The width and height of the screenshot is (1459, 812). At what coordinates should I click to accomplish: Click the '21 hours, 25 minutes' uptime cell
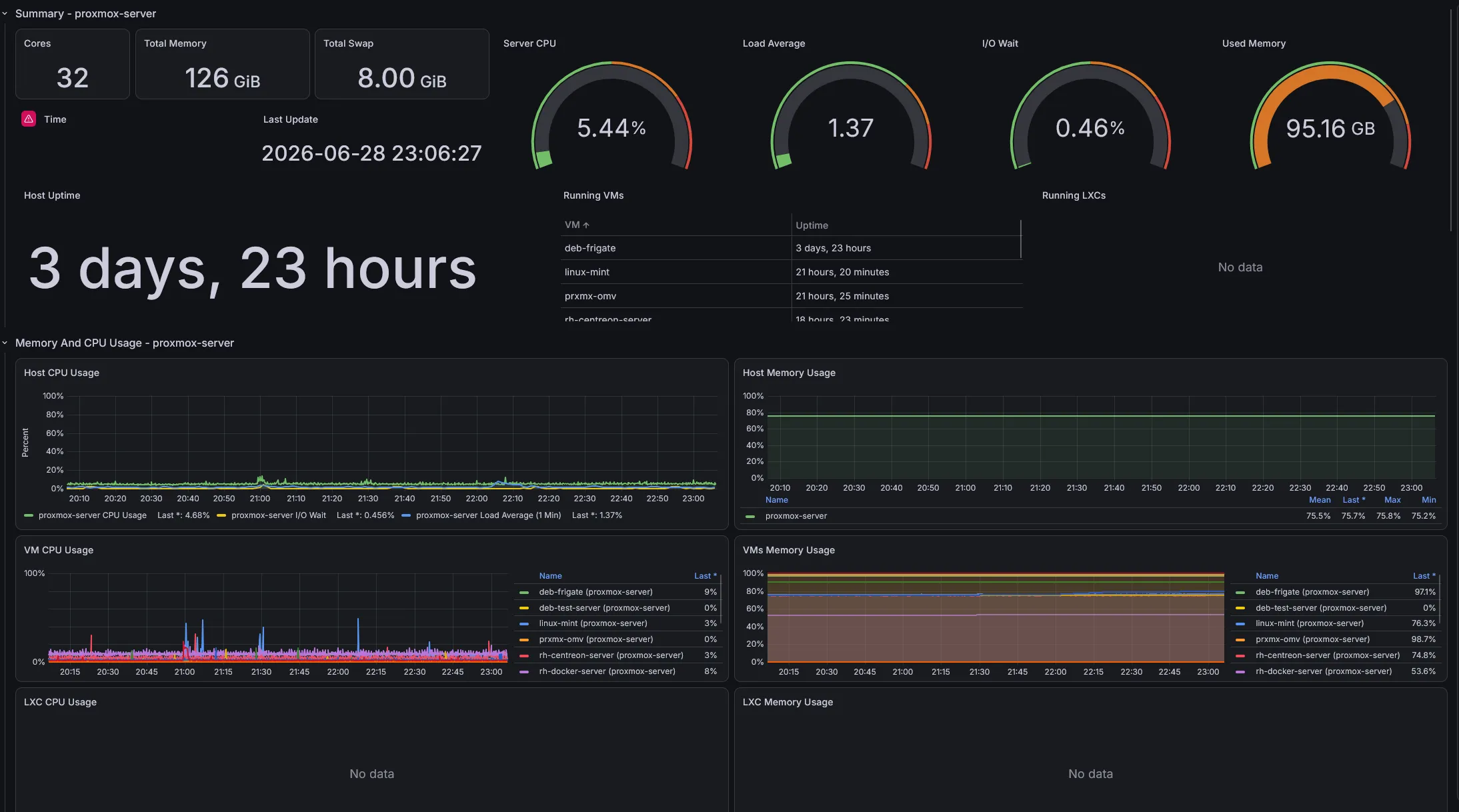(x=842, y=296)
